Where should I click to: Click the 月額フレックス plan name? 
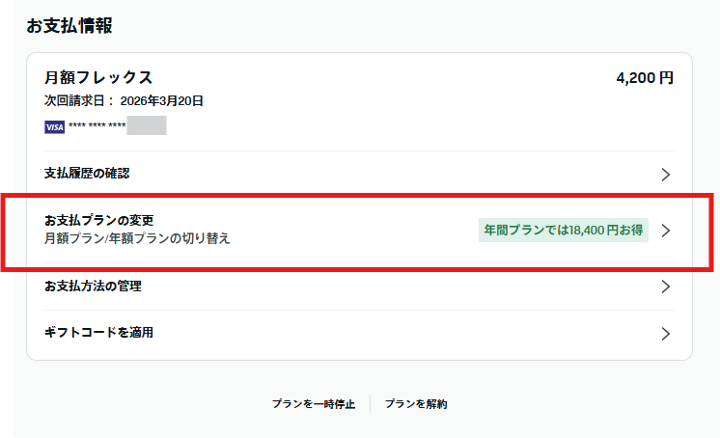click(x=98, y=77)
